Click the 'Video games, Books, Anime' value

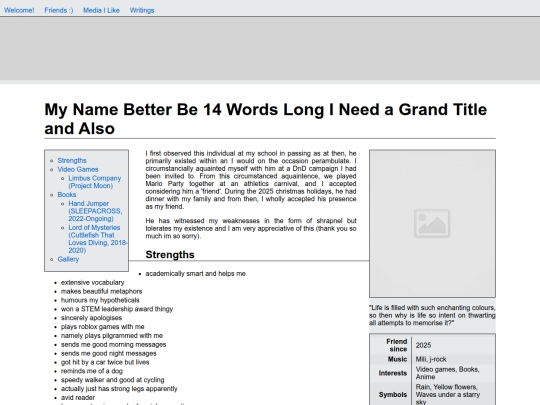[x=447, y=373]
